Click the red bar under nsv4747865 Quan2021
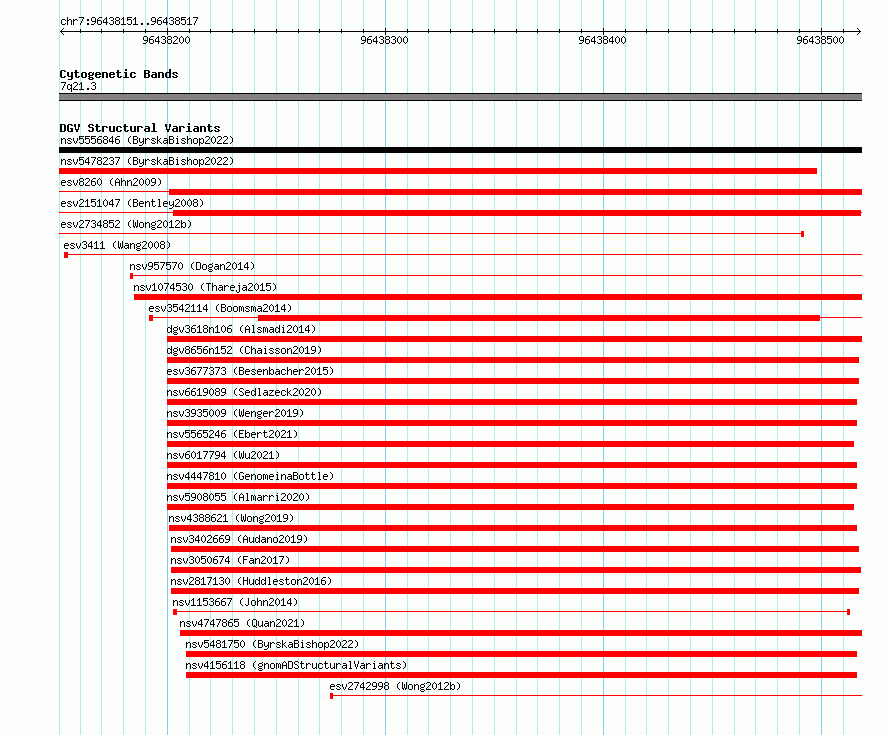 click(521, 633)
